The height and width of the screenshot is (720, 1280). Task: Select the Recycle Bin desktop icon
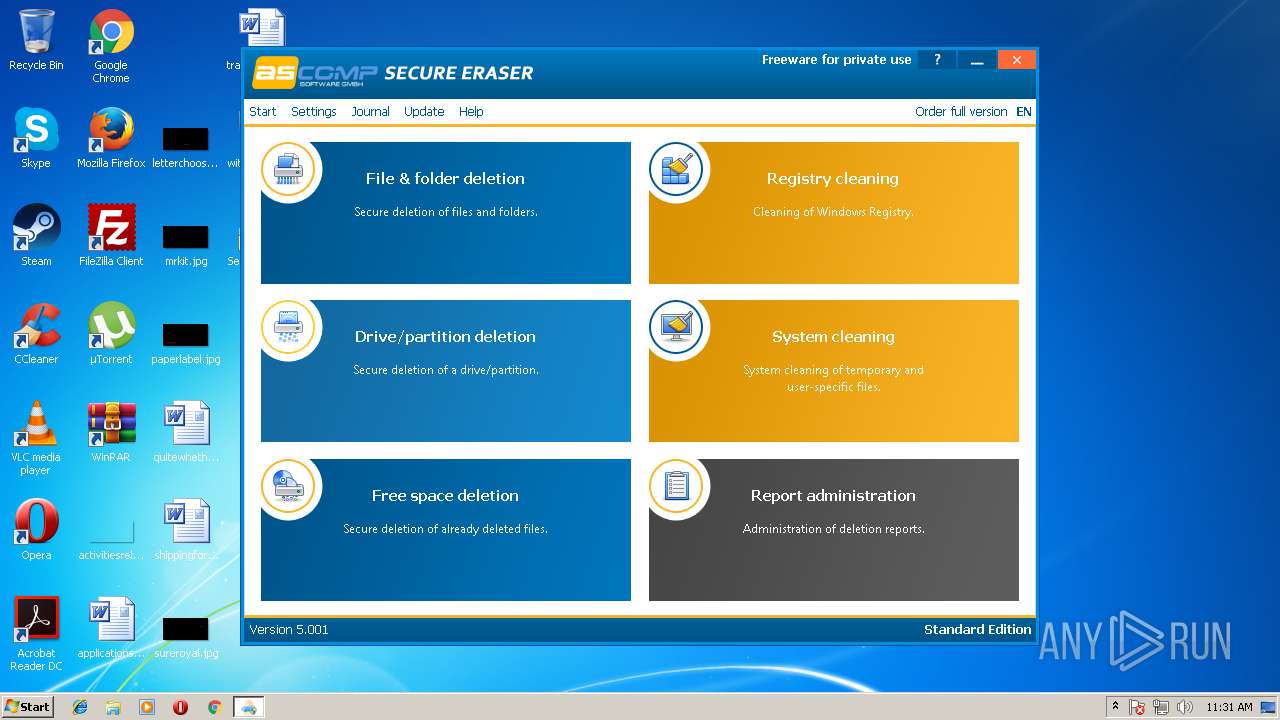point(36,41)
